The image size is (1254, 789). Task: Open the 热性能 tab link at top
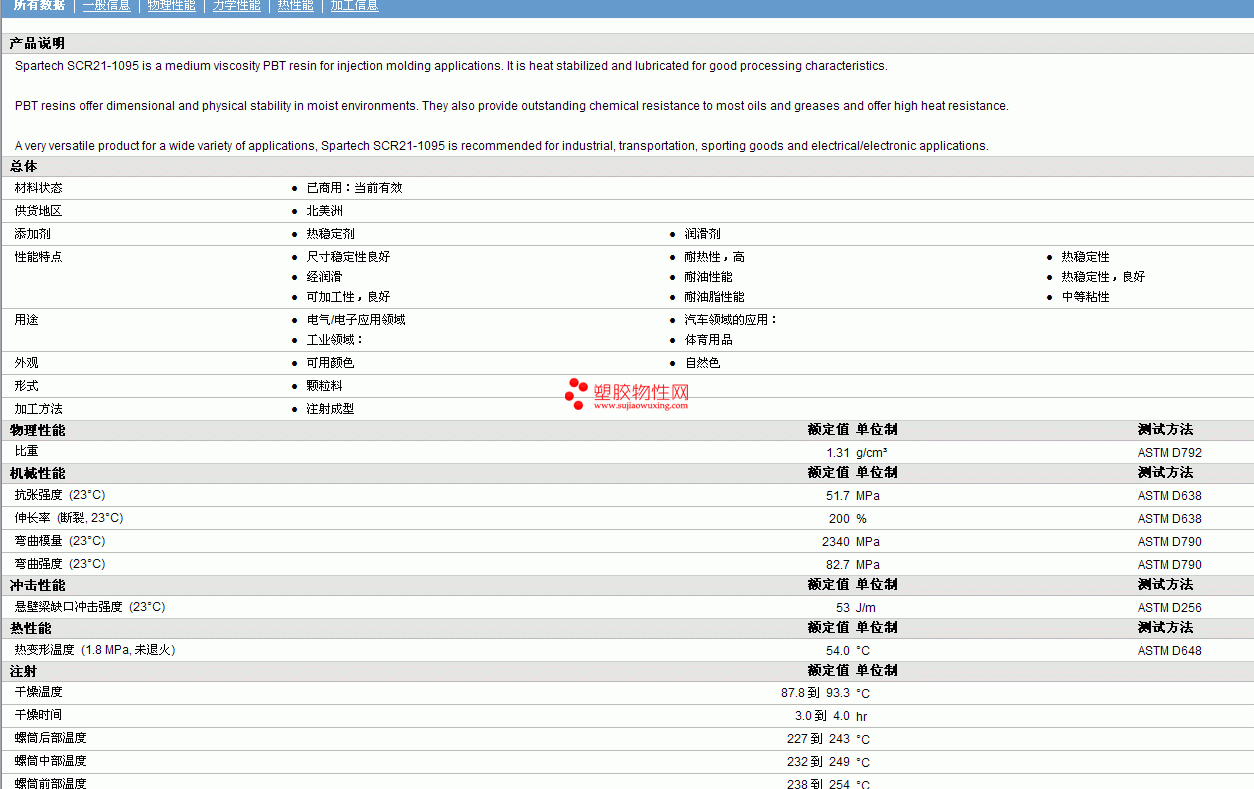(295, 5)
